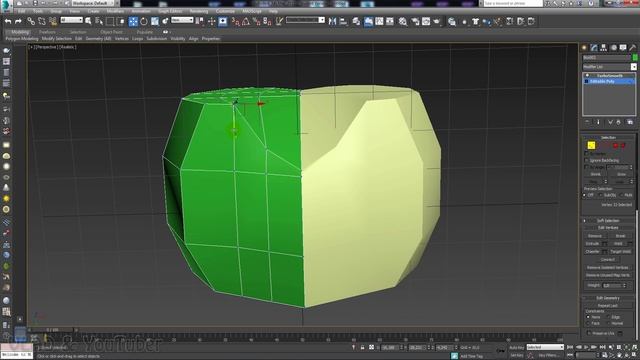Image resolution: width=640 pixels, height=360 pixels.
Task: Activate Select and Rotate tool
Action: 144,21
